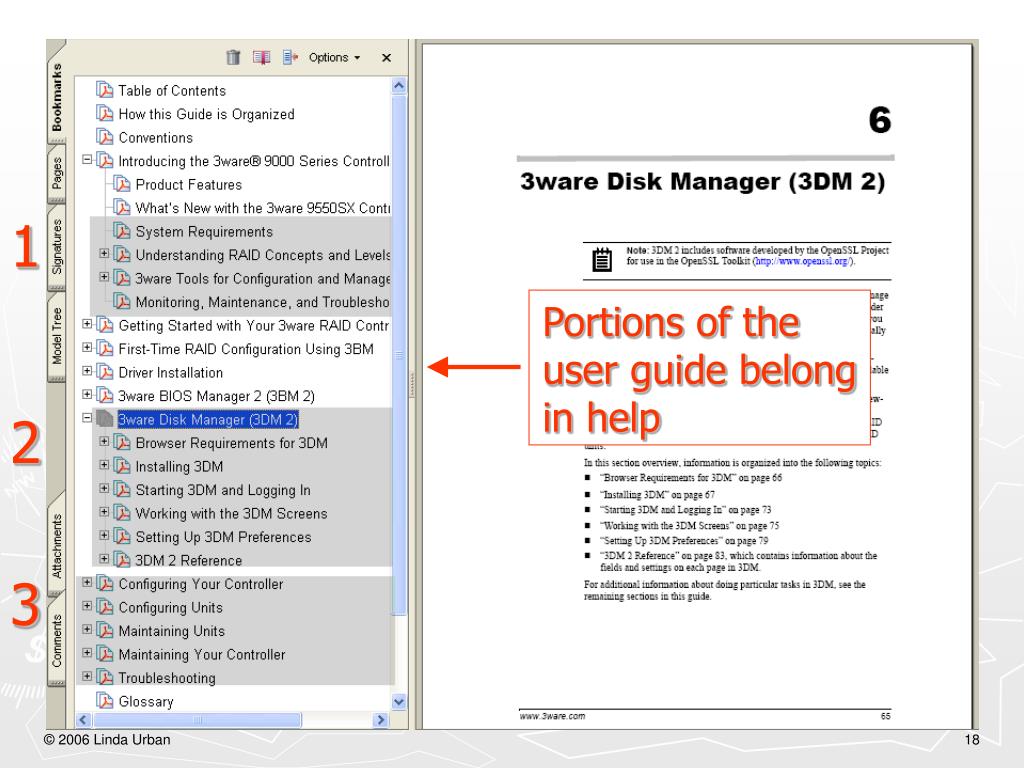This screenshot has width=1024, height=768.
Task: Click PDF icon beside Driver Installation
Action: pos(104,372)
